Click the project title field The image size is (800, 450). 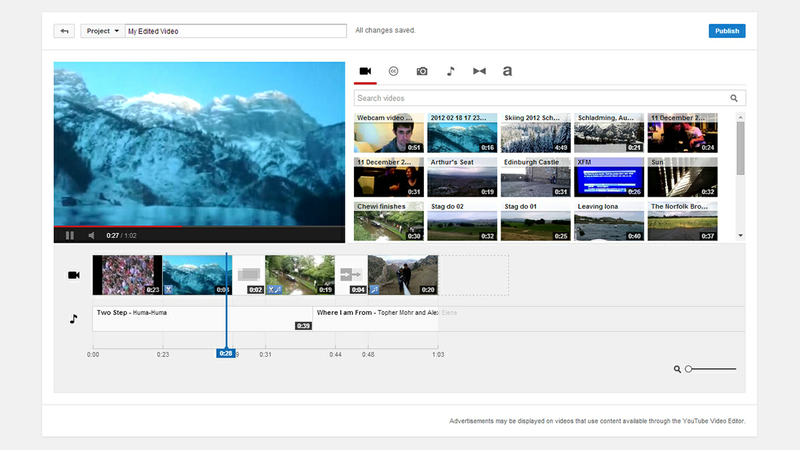coord(235,31)
